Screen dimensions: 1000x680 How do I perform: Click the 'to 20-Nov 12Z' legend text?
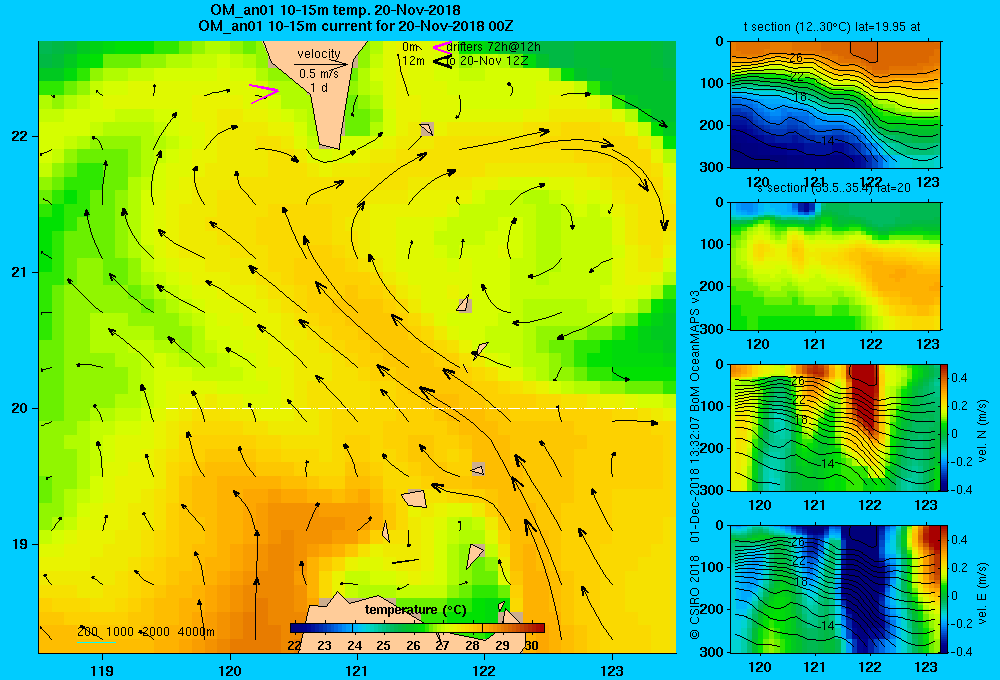[x=487, y=61]
